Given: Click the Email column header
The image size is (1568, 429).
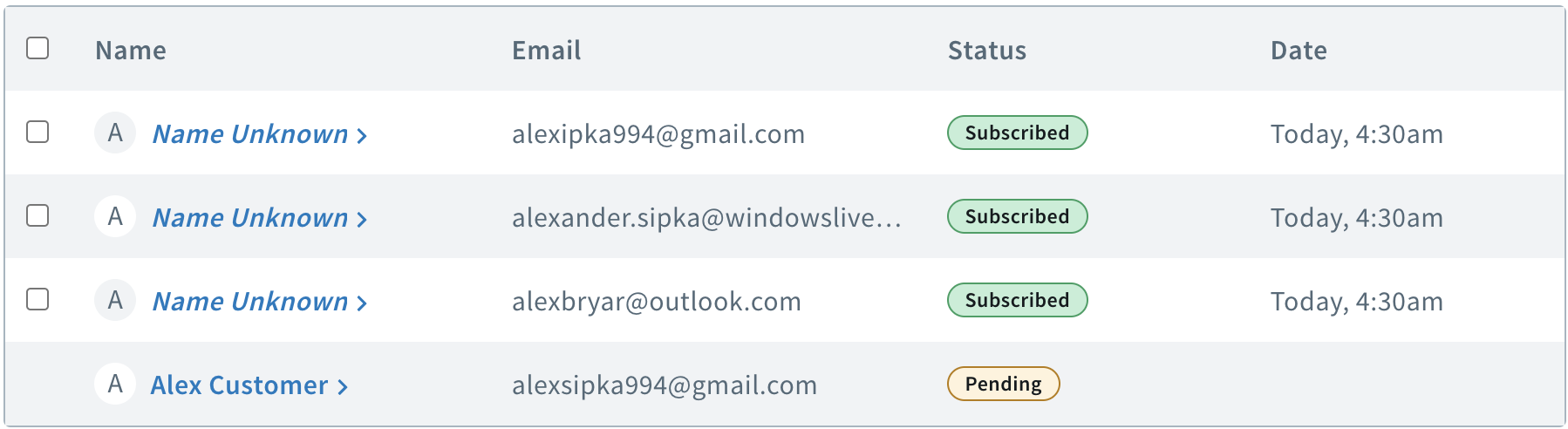Looking at the screenshot, I should [546, 51].
